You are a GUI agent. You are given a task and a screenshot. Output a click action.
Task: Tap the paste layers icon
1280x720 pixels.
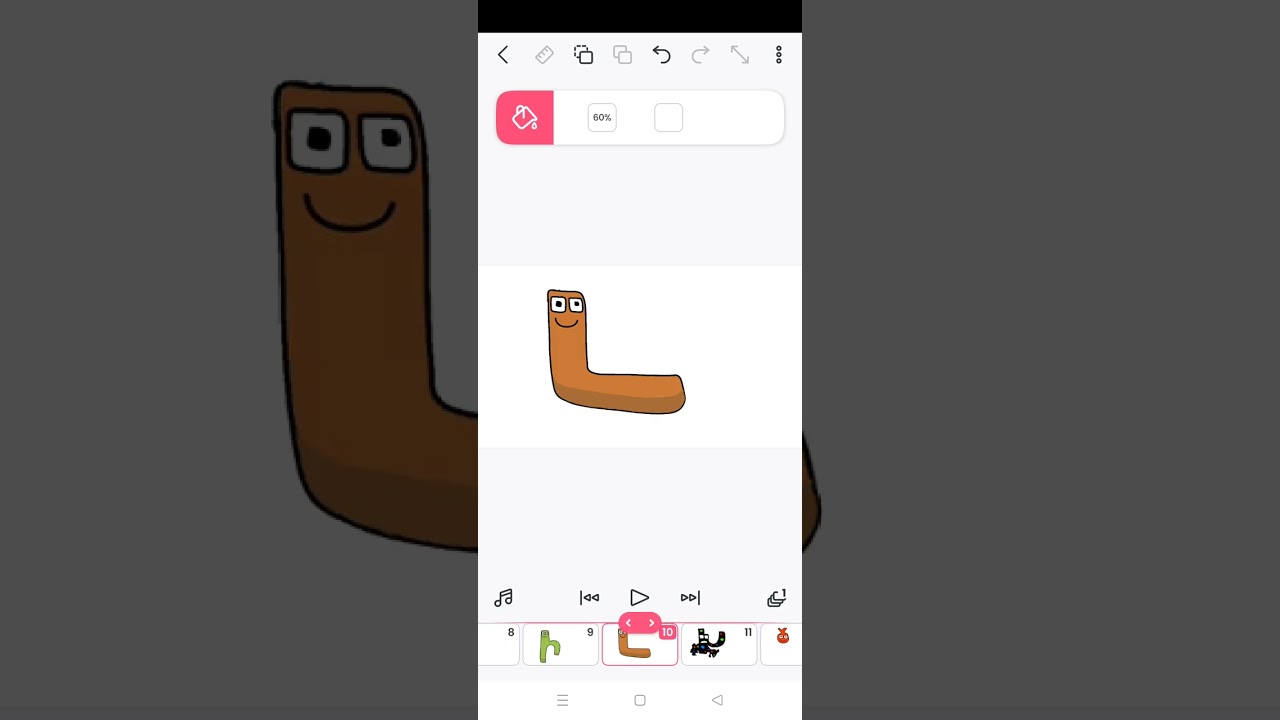click(x=622, y=55)
